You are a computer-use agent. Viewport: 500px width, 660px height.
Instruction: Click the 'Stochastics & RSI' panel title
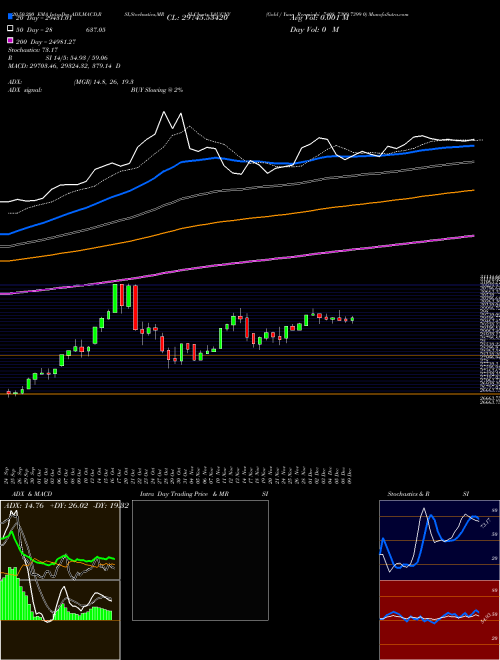pos(428,494)
